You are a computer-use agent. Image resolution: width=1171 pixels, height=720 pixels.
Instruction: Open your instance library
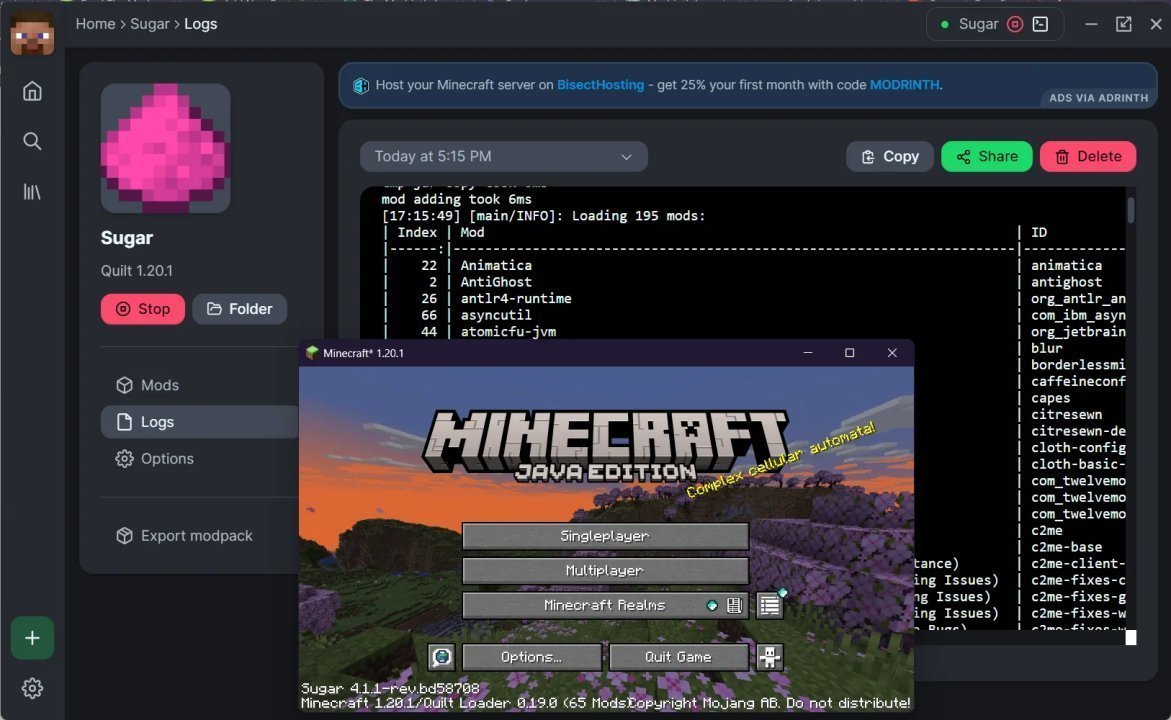tap(31, 190)
